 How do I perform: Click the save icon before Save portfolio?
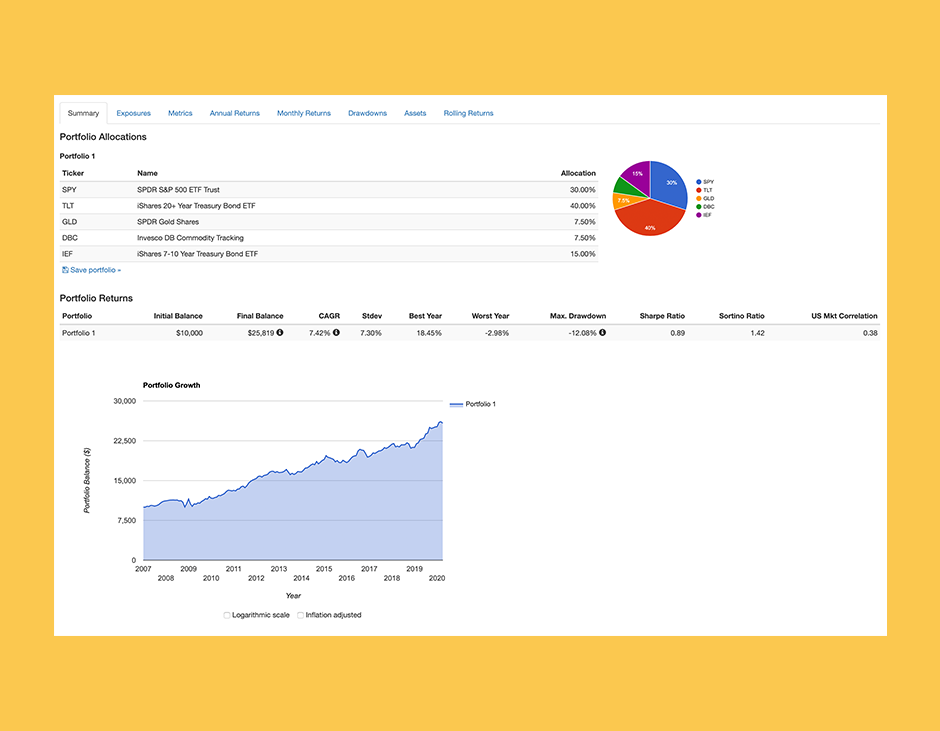pyautogui.click(x=65, y=270)
